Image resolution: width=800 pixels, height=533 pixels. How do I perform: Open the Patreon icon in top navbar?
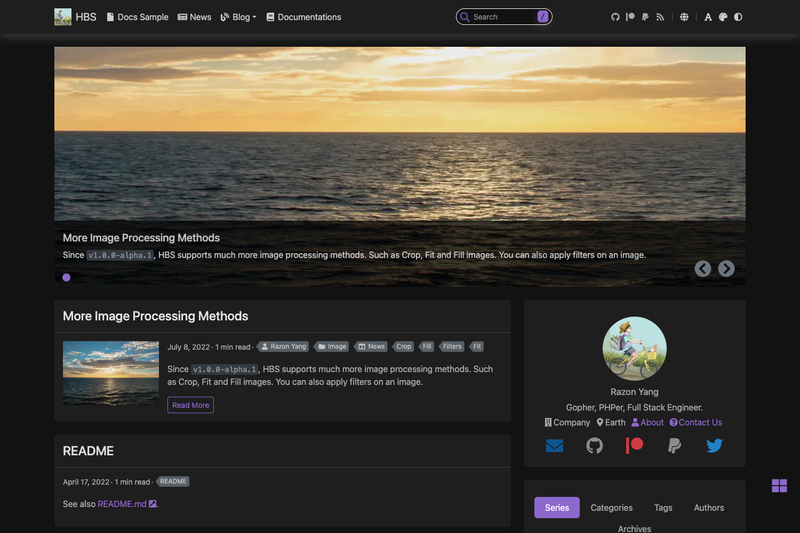pyautogui.click(x=631, y=17)
